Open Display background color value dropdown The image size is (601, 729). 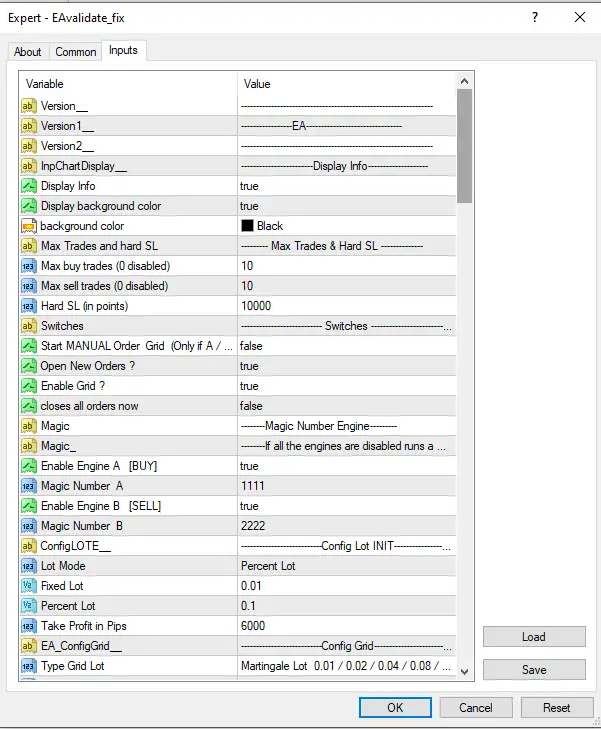pyautogui.click(x=345, y=206)
